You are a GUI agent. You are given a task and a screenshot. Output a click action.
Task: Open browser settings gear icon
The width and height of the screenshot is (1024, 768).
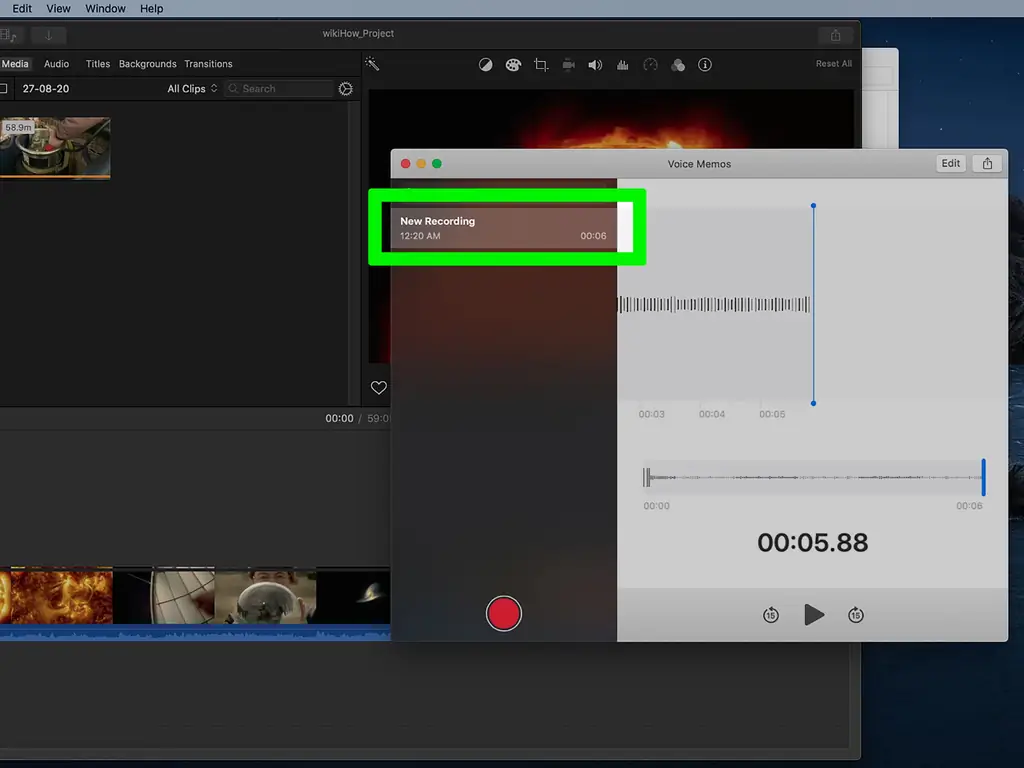point(345,89)
